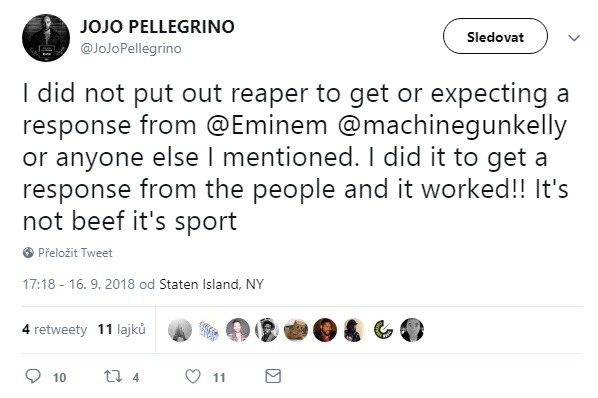Click the Sledovat follow button
598x398 pixels.
coord(495,36)
